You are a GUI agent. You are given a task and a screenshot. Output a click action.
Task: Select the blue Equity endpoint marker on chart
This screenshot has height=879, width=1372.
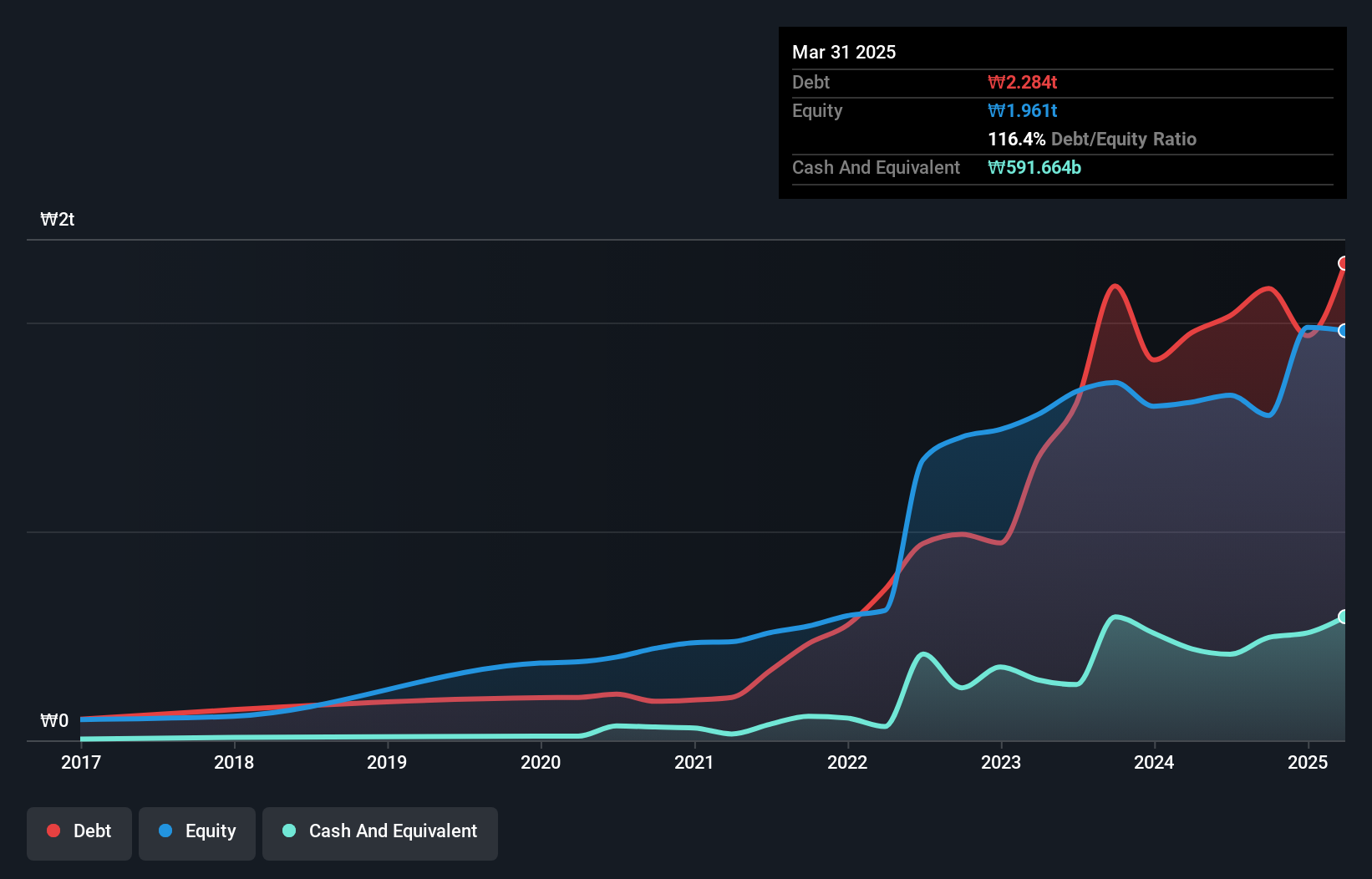click(x=1344, y=331)
